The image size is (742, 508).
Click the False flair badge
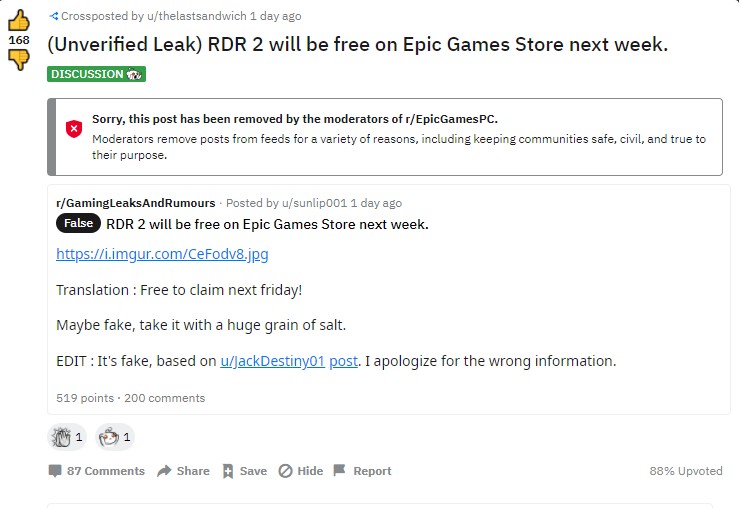(78, 224)
